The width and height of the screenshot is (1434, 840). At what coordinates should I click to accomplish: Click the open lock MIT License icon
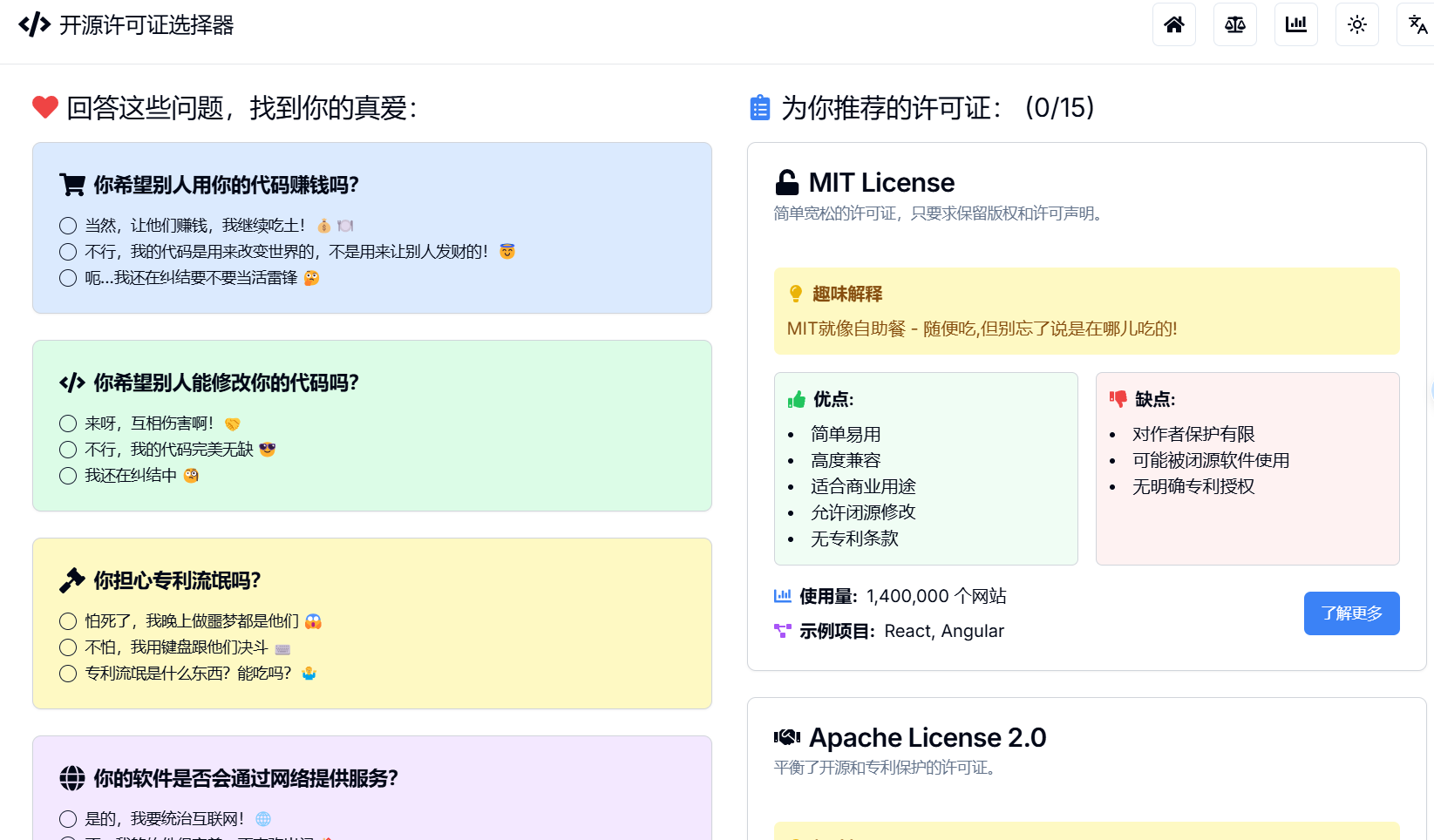(x=787, y=182)
